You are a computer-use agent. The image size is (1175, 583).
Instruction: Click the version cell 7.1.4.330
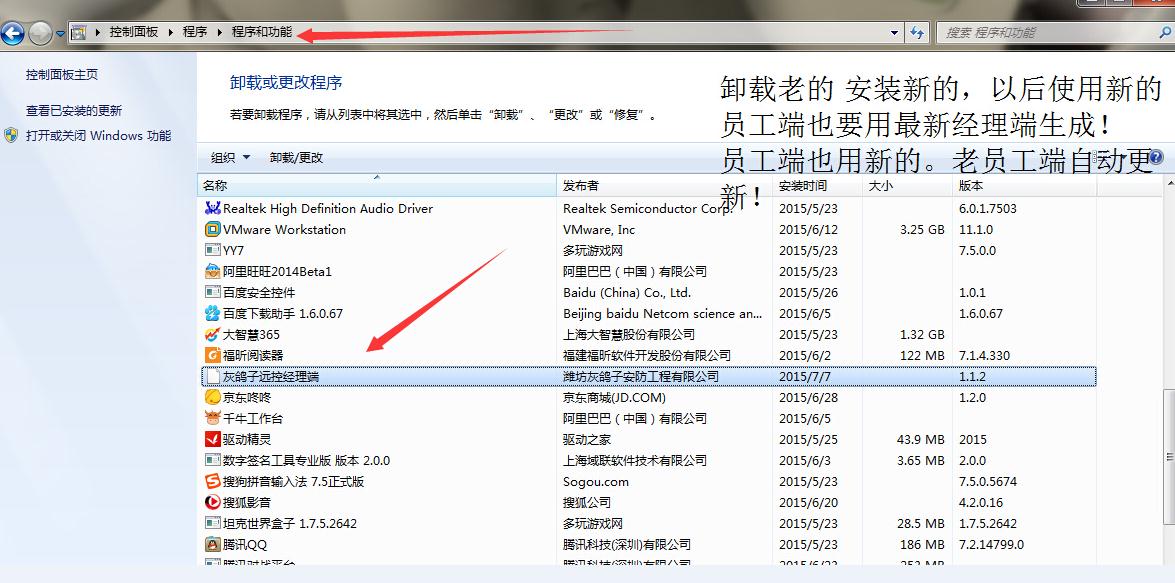[985, 355]
